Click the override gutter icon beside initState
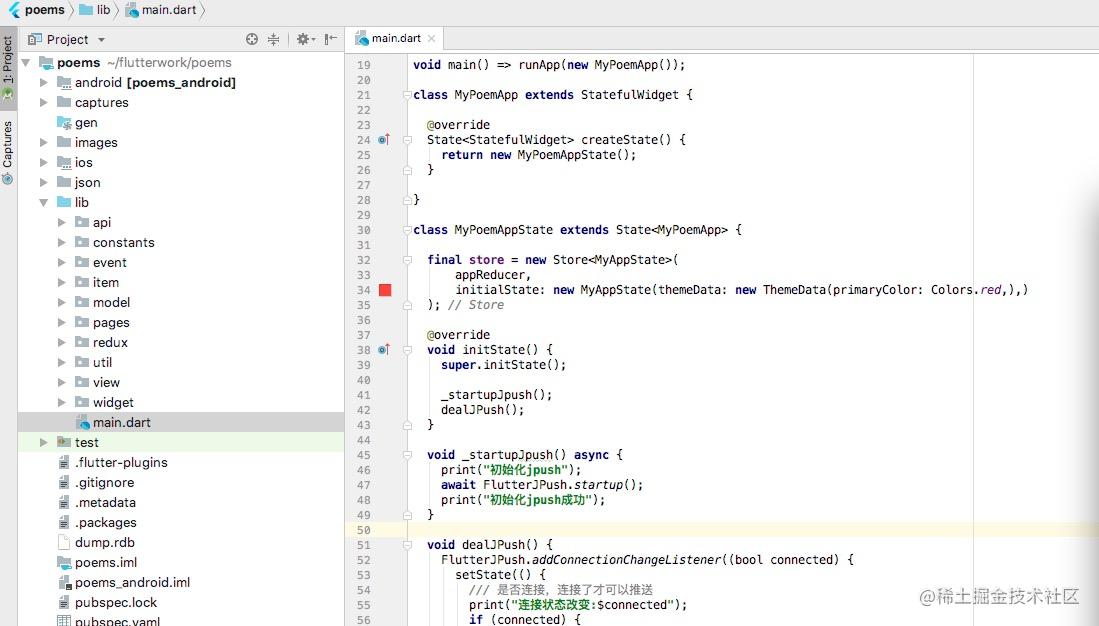Viewport: 1099px width, 626px height. click(x=383, y=349)
